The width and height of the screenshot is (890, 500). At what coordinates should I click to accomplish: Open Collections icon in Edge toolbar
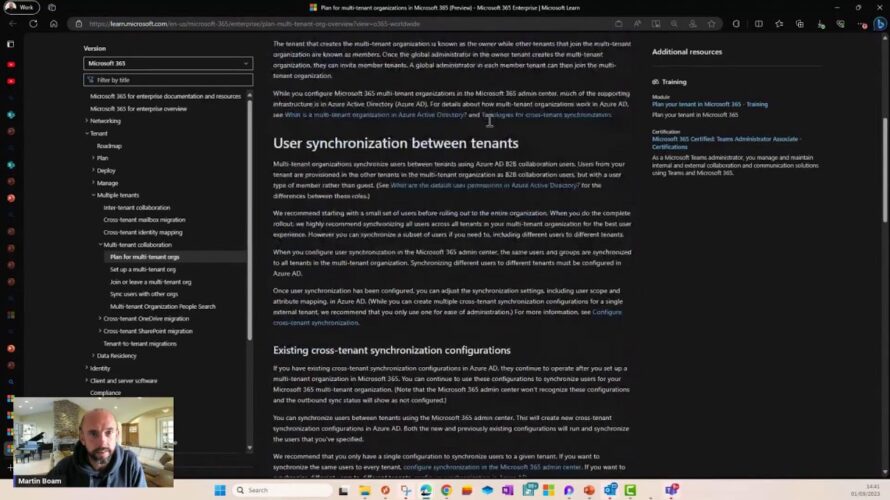click(x=800, y=24)
